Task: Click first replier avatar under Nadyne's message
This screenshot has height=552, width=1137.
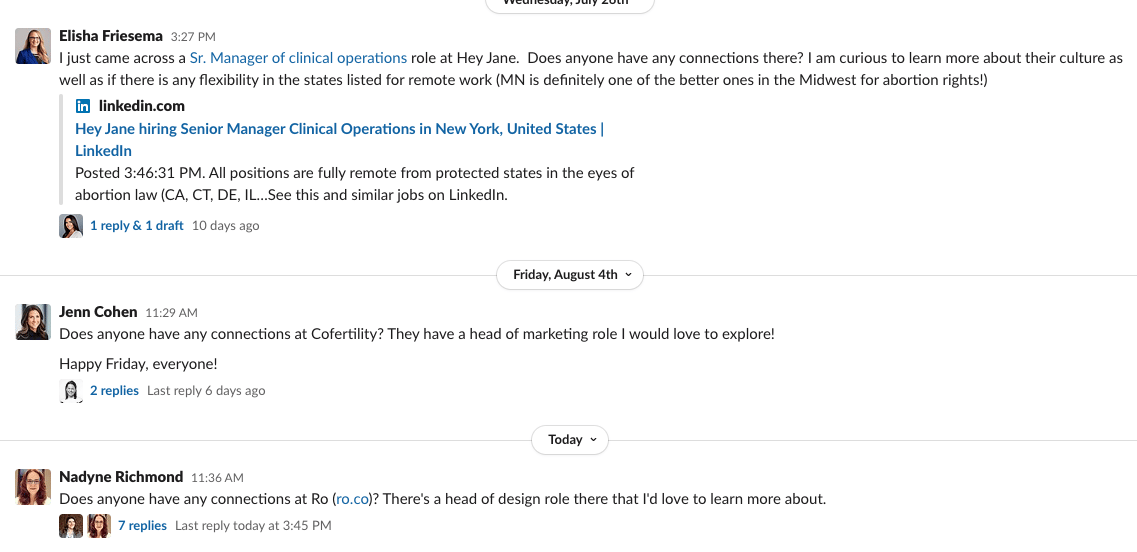Action: [71, 526]
